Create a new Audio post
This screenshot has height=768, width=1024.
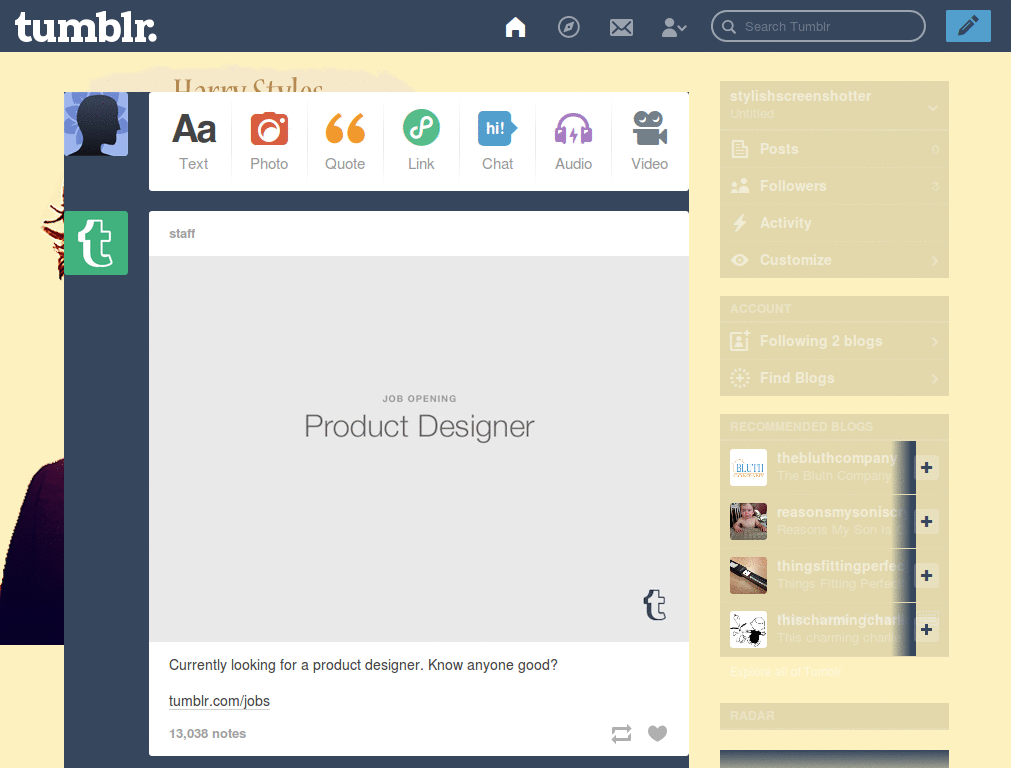[573, 142]
